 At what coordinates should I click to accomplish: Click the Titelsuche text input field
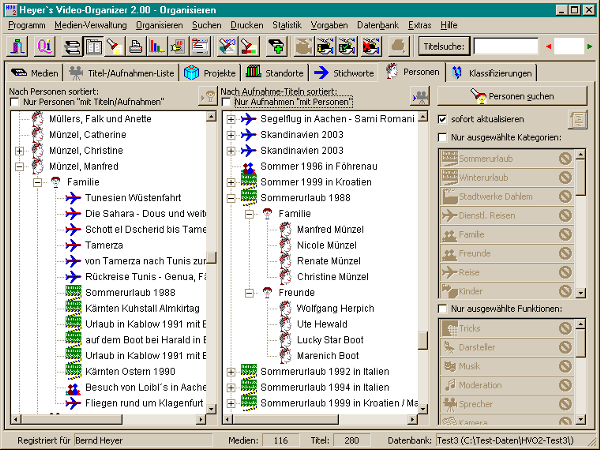pyautogui.click(x=504, y=46)
